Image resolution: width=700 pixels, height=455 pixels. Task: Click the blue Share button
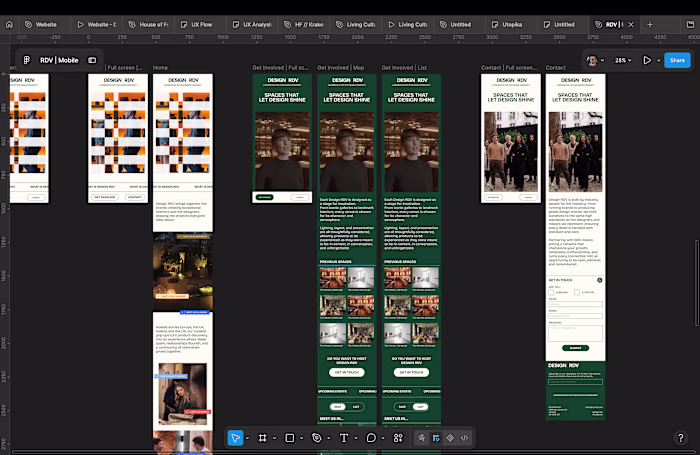tap(677, 60)
